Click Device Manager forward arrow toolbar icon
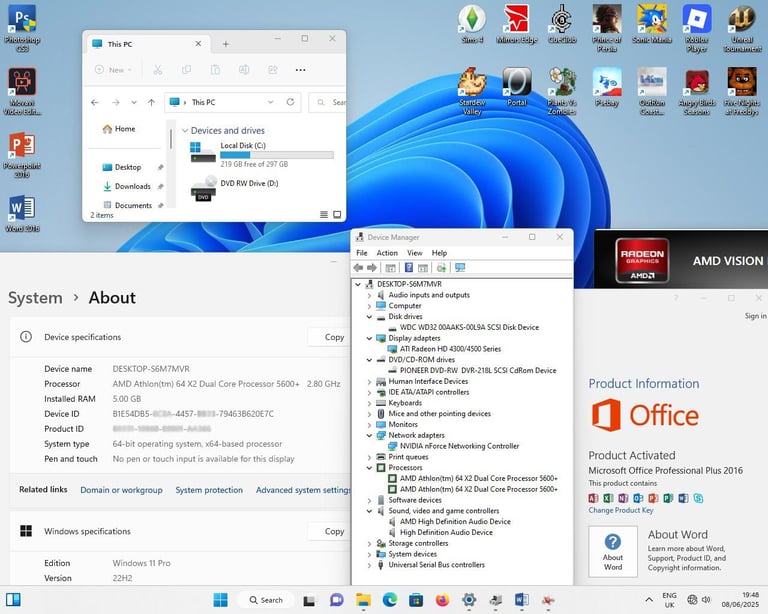The height and width of the screenshot is (614, 768). tap(372, 267)
